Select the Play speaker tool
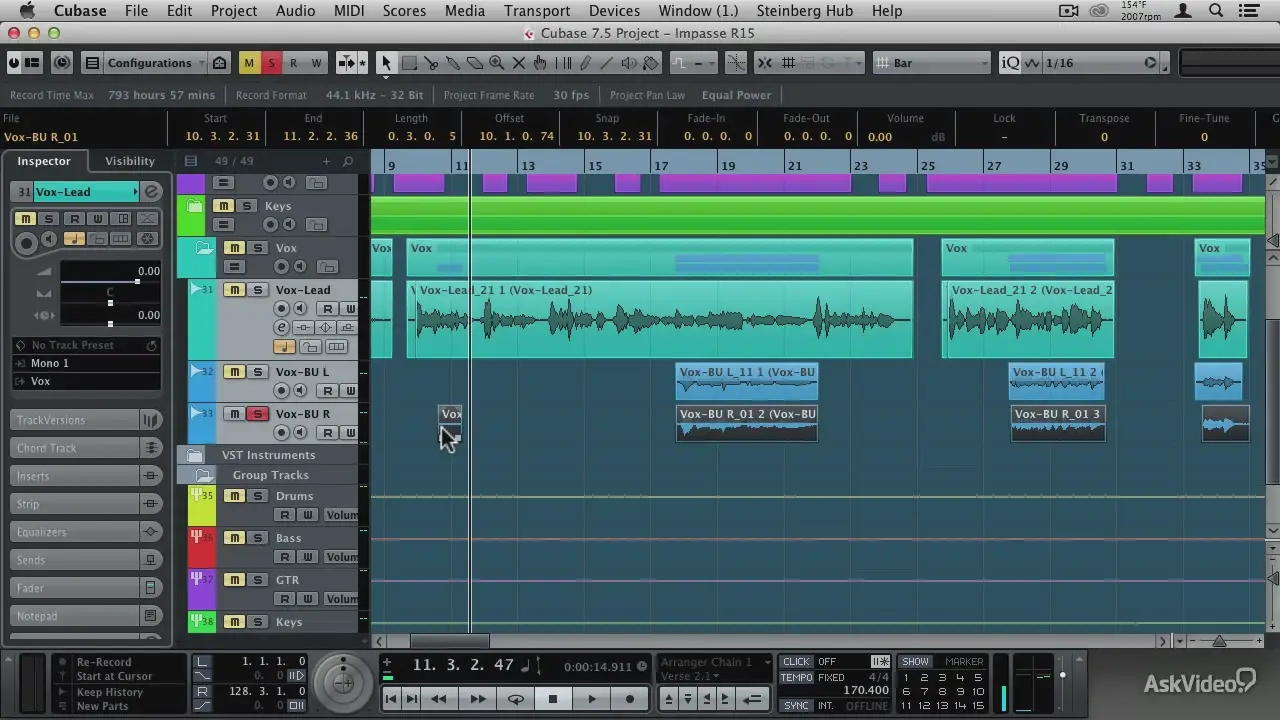 point(629,63)
